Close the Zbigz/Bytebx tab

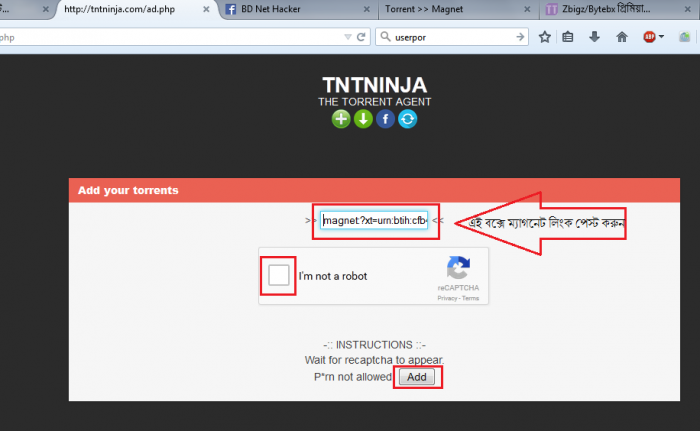(688, 9)
